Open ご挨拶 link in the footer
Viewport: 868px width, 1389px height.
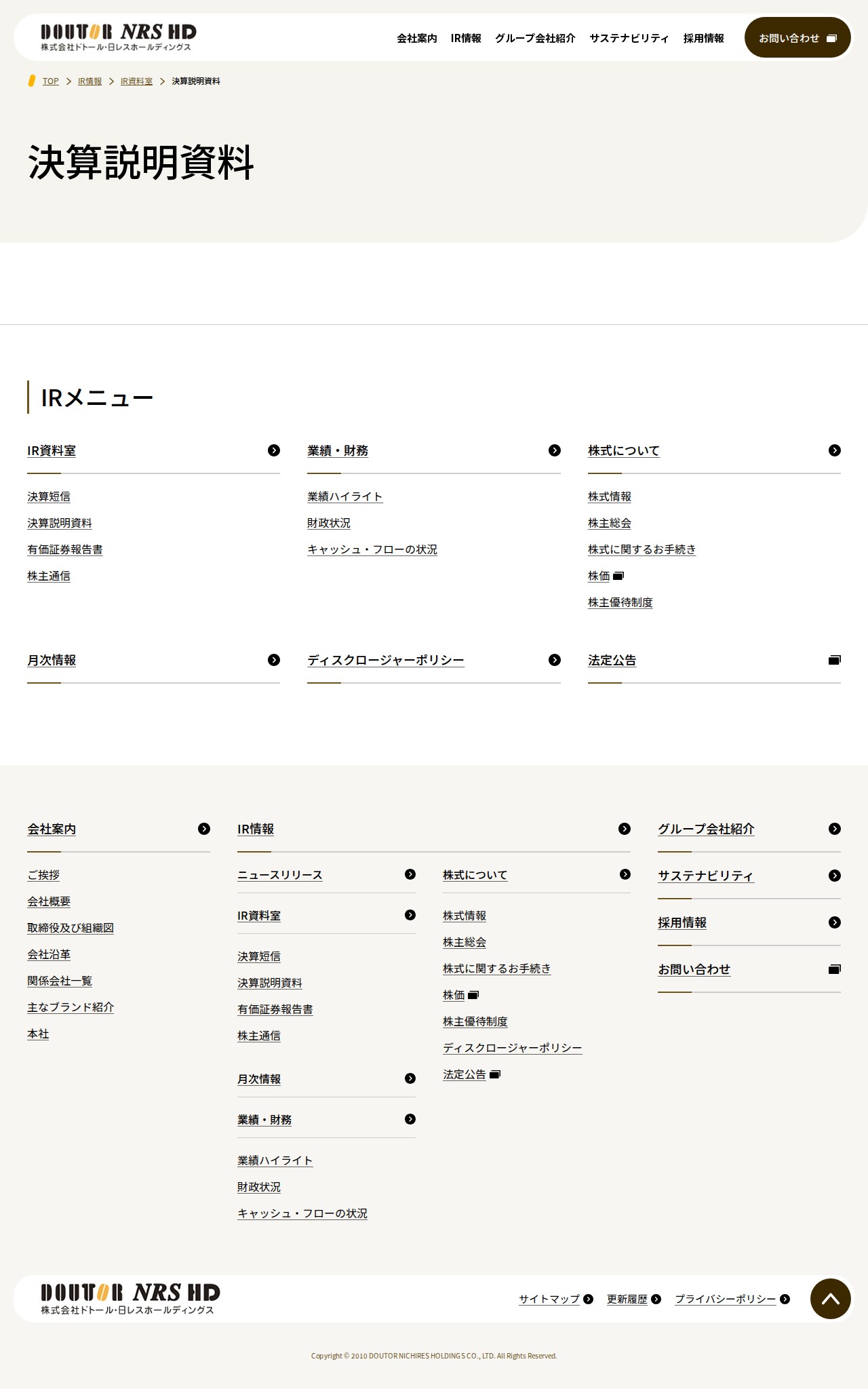click(43, 875)
